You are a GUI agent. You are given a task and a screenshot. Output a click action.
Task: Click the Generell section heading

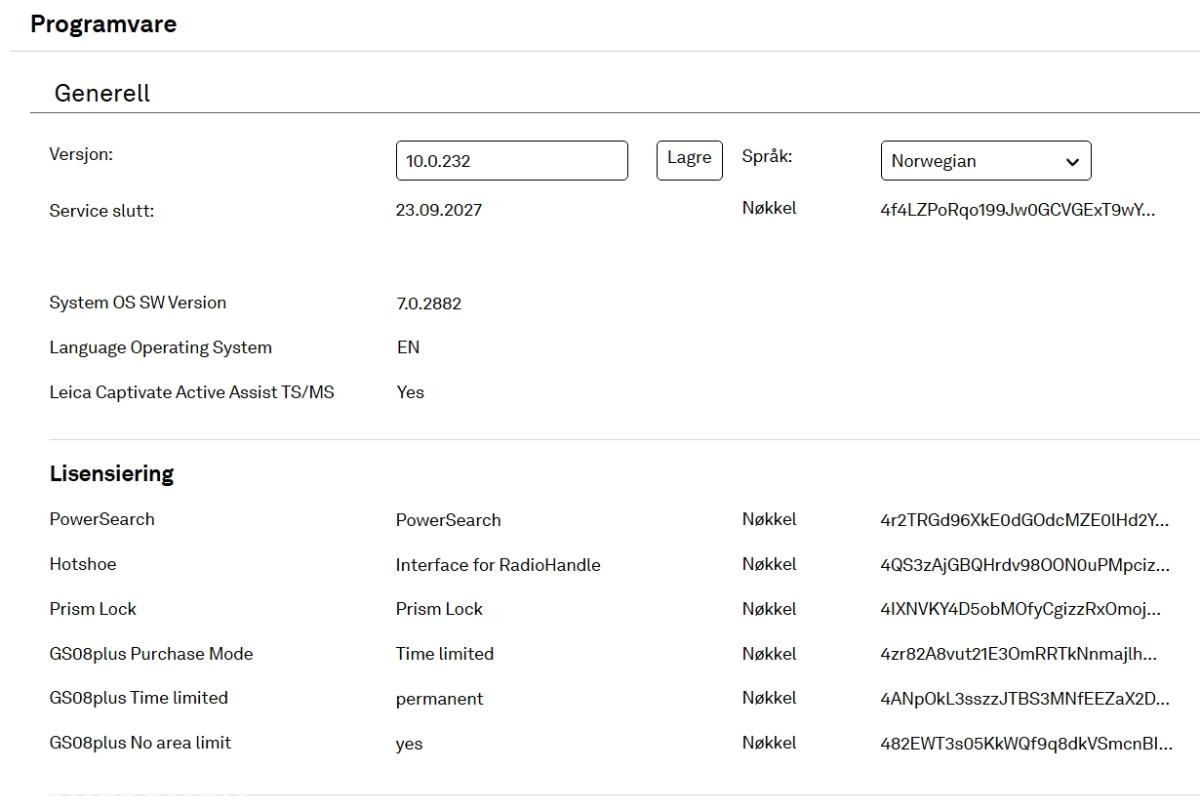click(x=102, y=94)
